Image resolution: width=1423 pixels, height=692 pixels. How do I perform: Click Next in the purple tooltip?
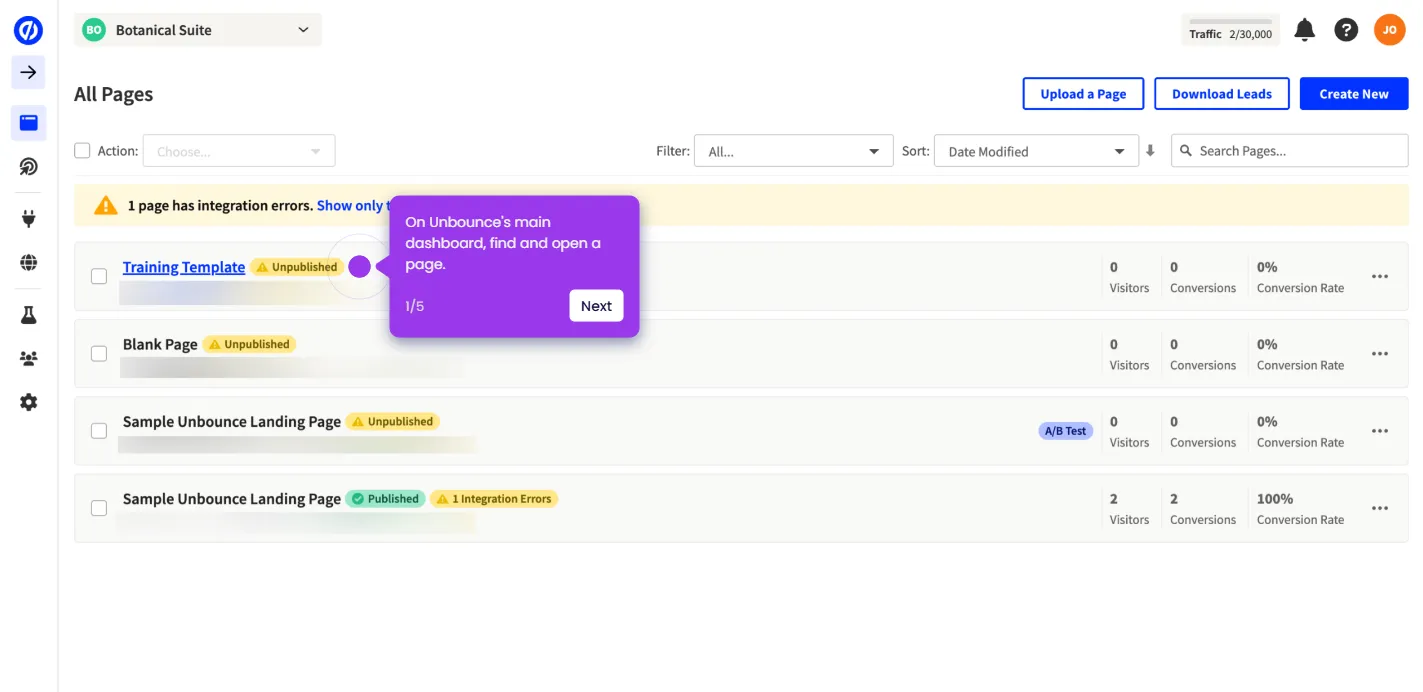click(x=596, y=306)
